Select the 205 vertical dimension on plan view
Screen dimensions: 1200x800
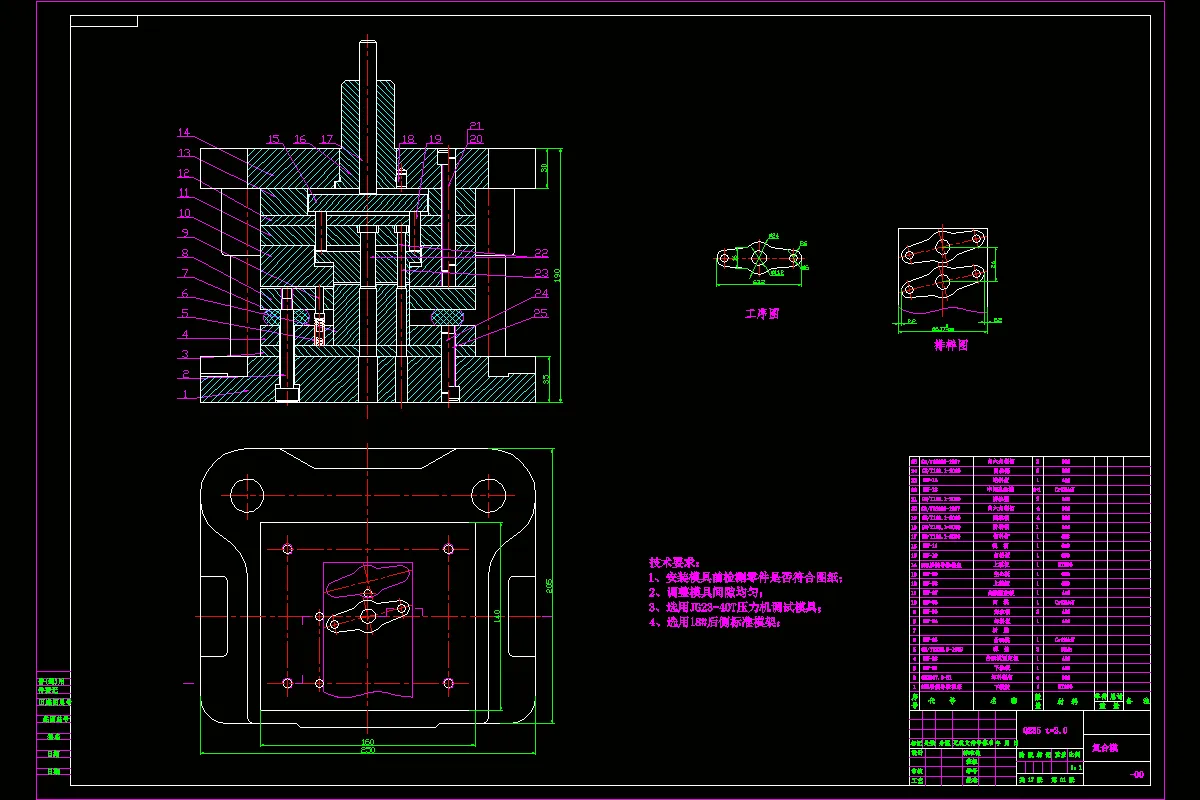(x=548, y=584)
